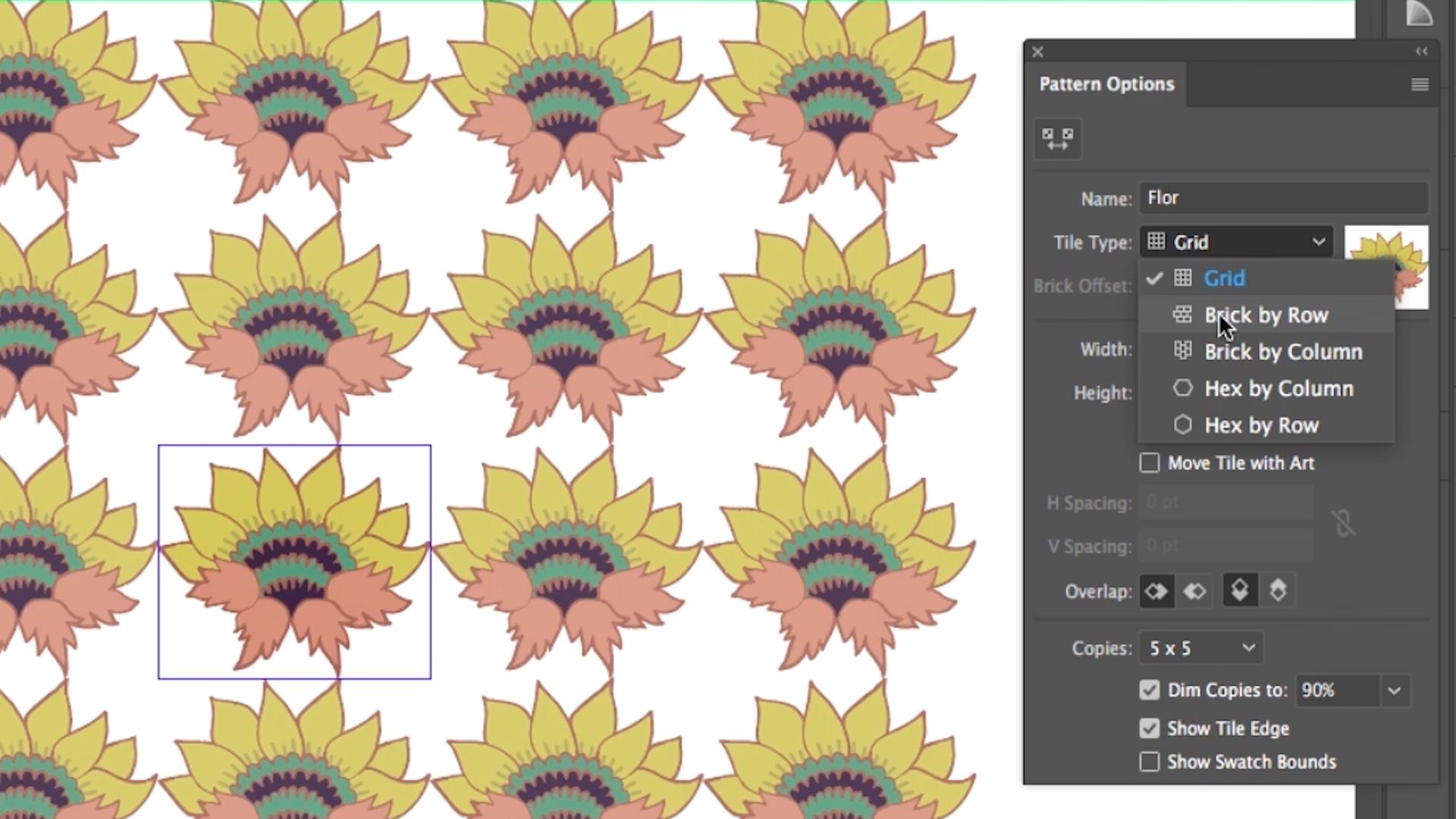The height and width of the screenshot is (819, 1456).
Task: Click the Pattern Options tab
Action: click(1106, 84)
